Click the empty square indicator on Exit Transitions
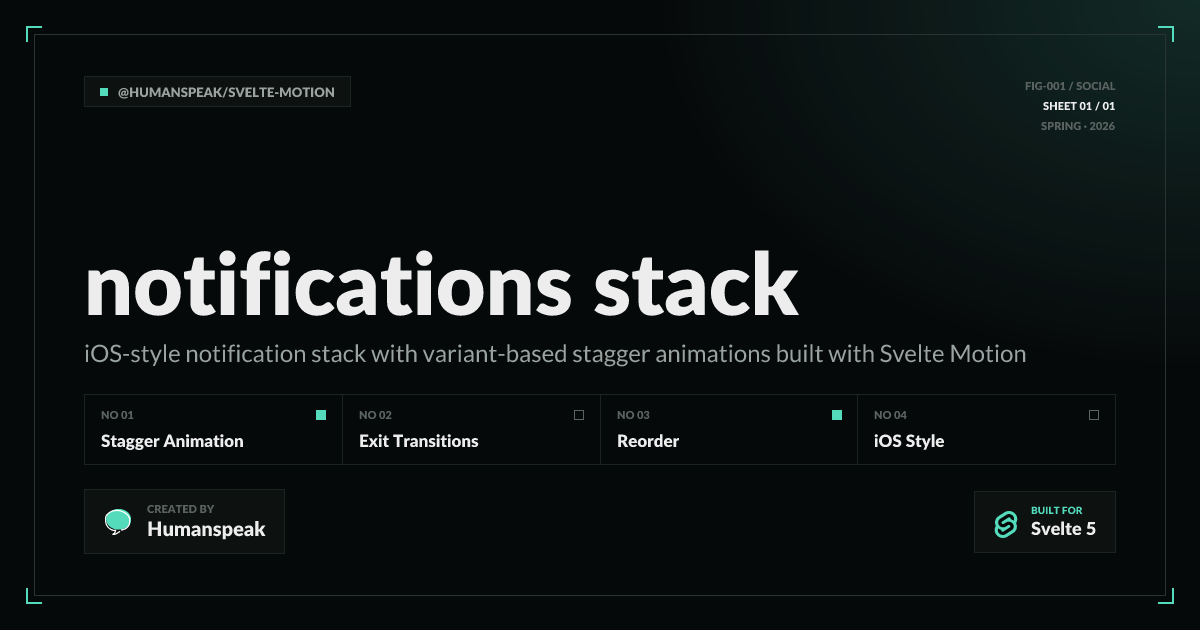This screenshot has height=630, width=1200. pyautogui.click(x=579, y=415)
